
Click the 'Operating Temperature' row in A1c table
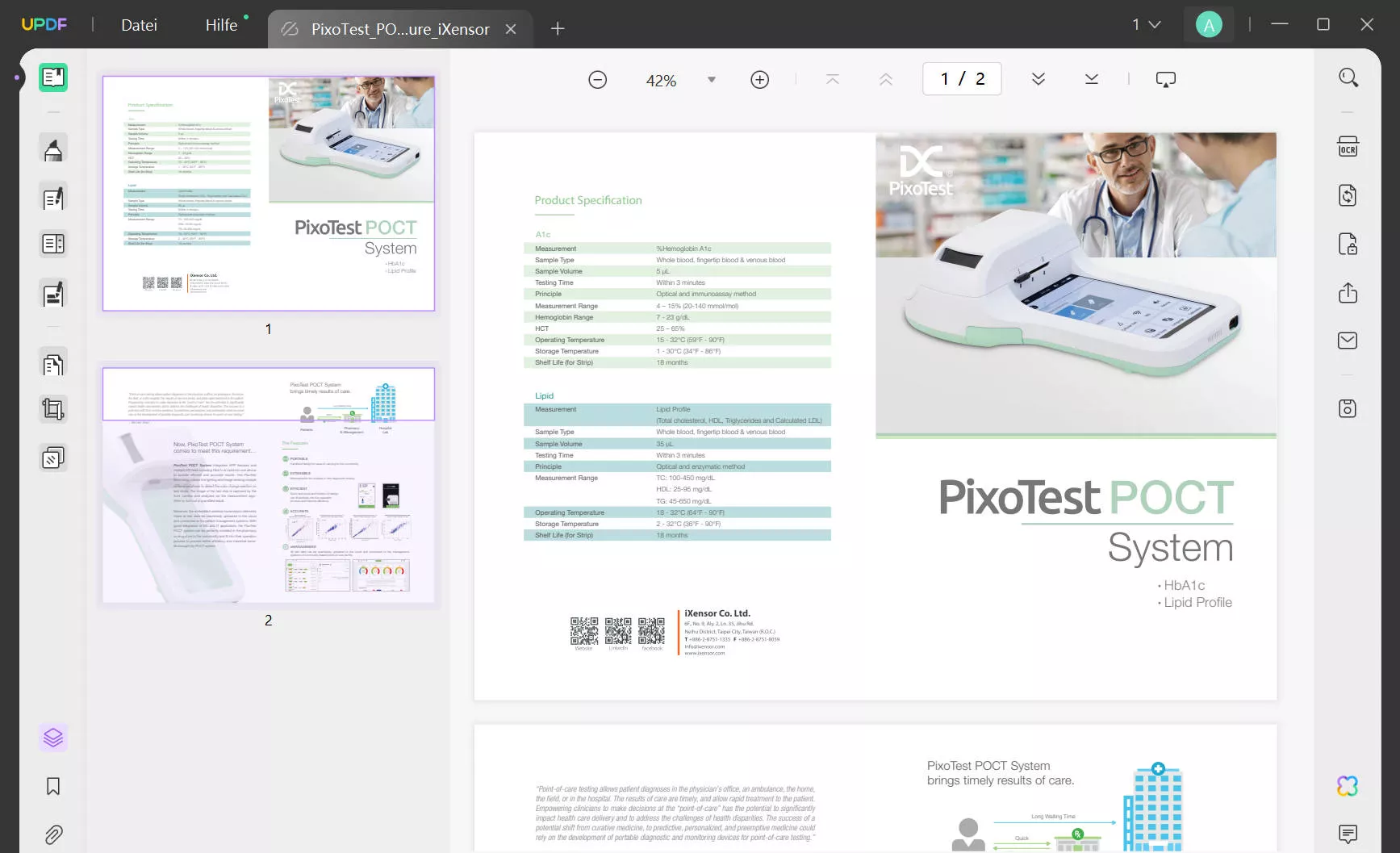(677, 340)
